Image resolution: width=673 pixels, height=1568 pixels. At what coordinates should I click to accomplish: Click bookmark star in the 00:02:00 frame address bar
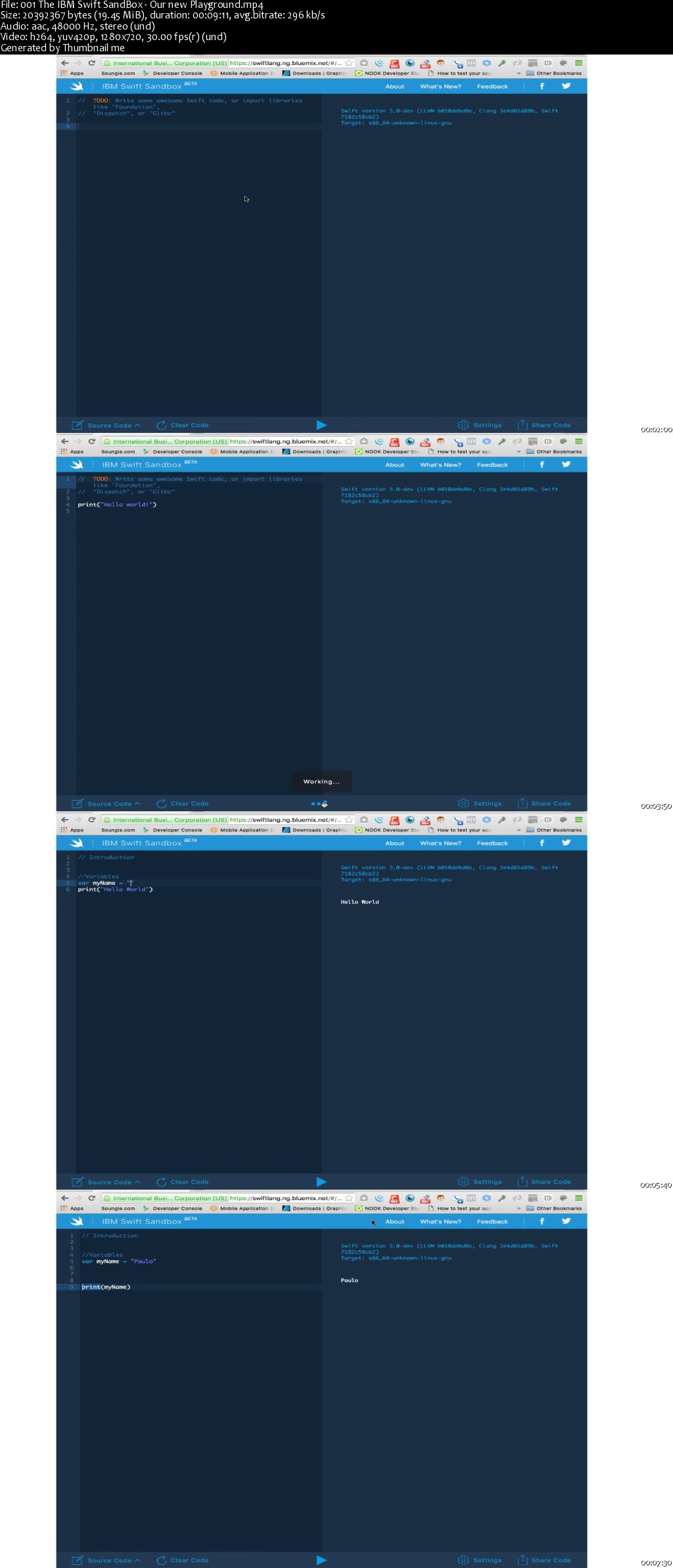[x=349, y=63]
